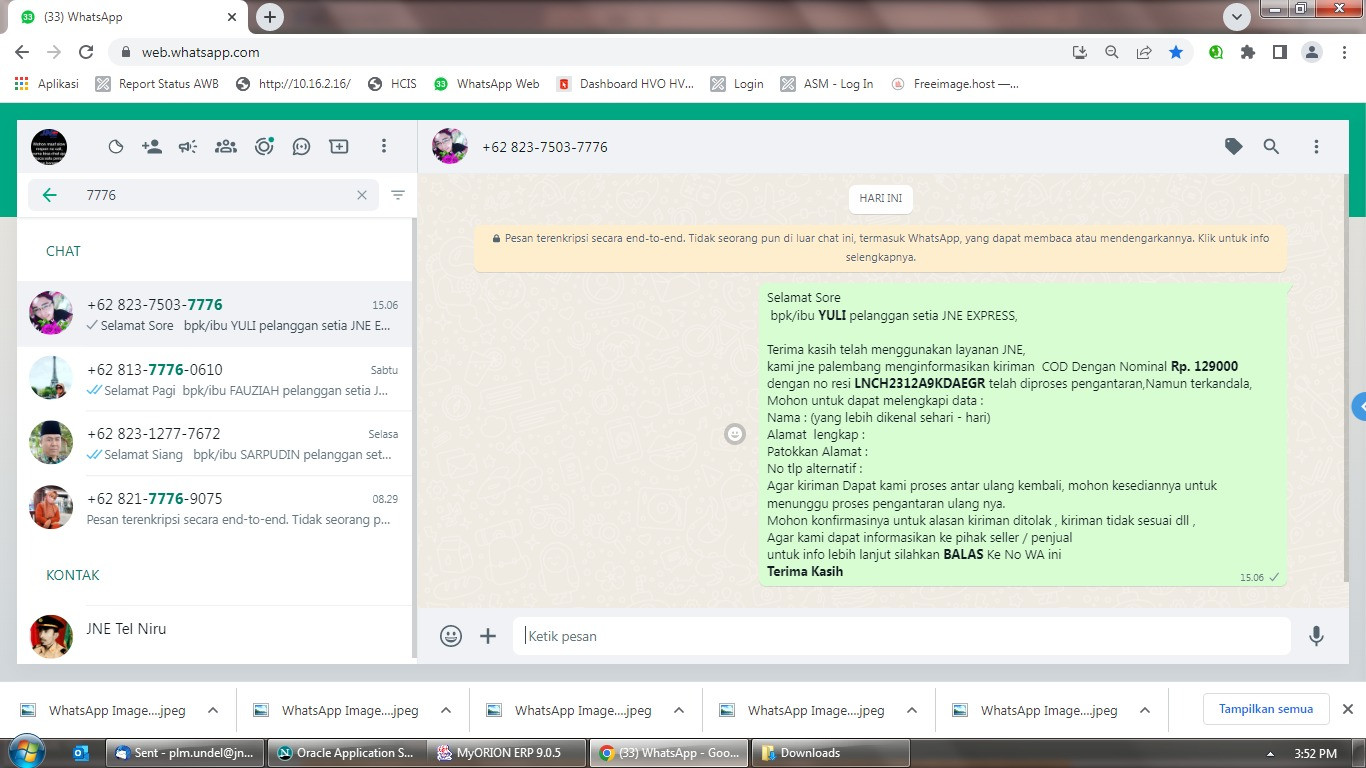Viewport: 1366px width, 768px height.
Task: Open chat +62 823-7503-7776
Action: [215, 314]
